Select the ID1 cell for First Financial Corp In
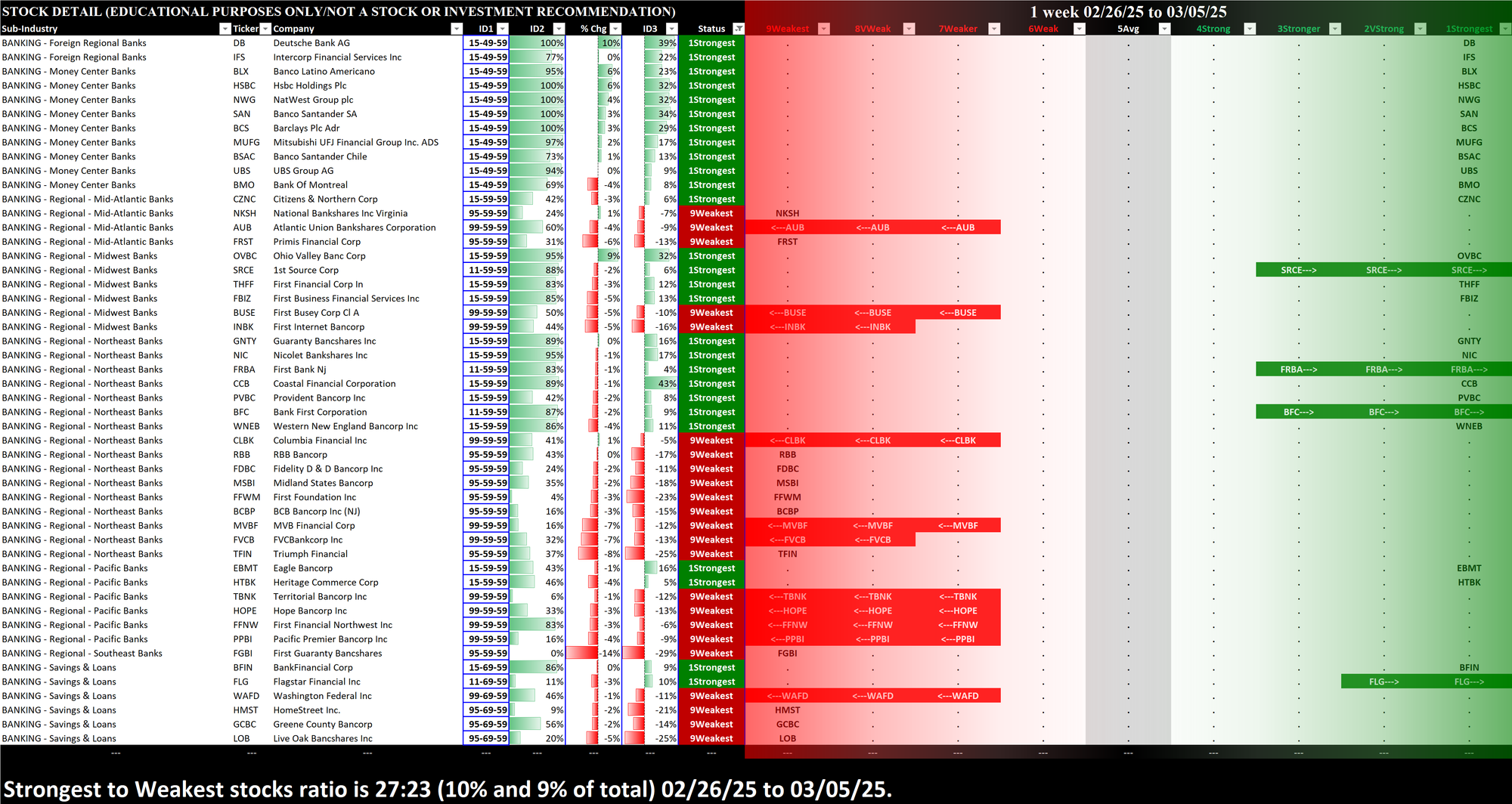This screenshot has width=1512, height=804. pos(486,285)
